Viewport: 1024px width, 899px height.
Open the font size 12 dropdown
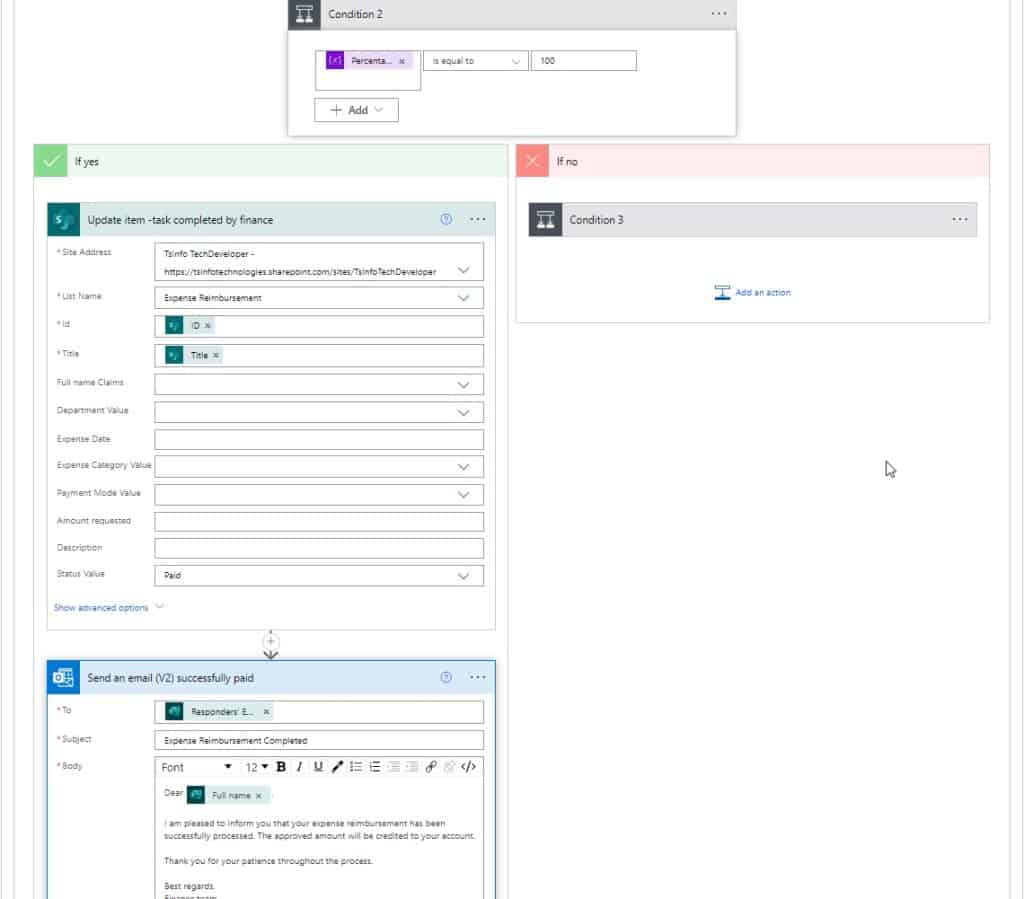tap(257, 767)
